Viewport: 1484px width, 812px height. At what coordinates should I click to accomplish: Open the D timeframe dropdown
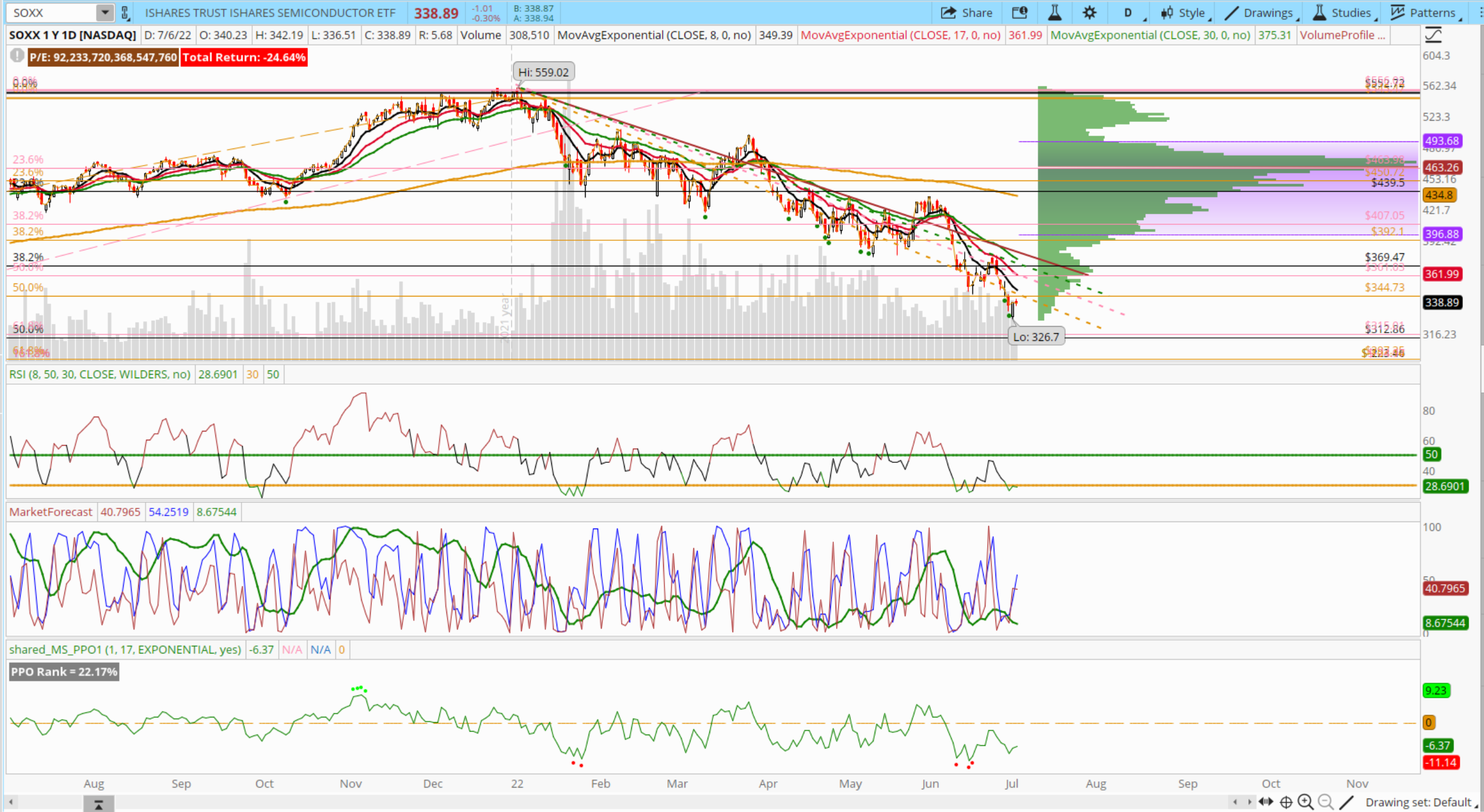(1128, 13)
